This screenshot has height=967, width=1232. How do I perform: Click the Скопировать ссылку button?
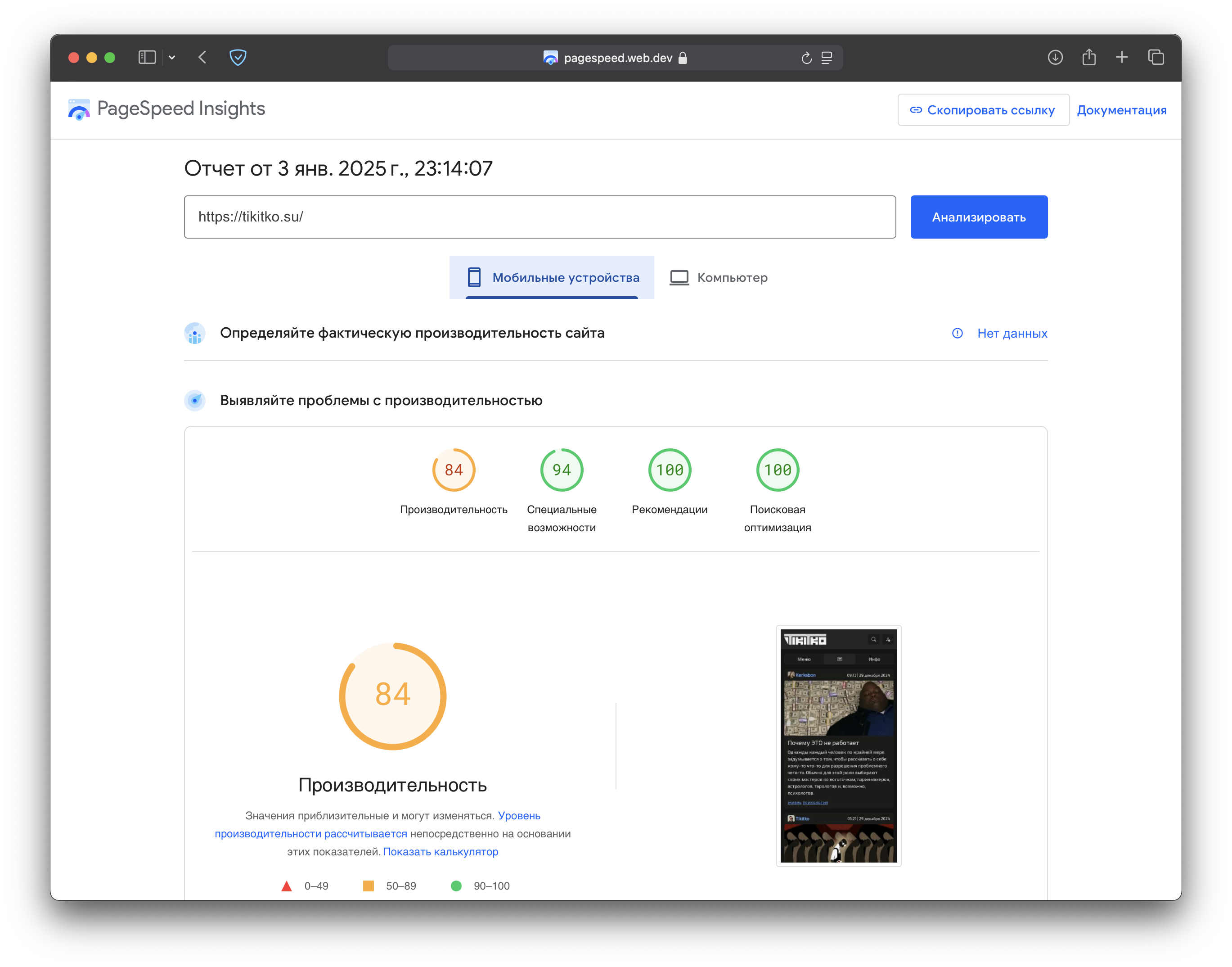pyautogui.click(x=983, y=110)
